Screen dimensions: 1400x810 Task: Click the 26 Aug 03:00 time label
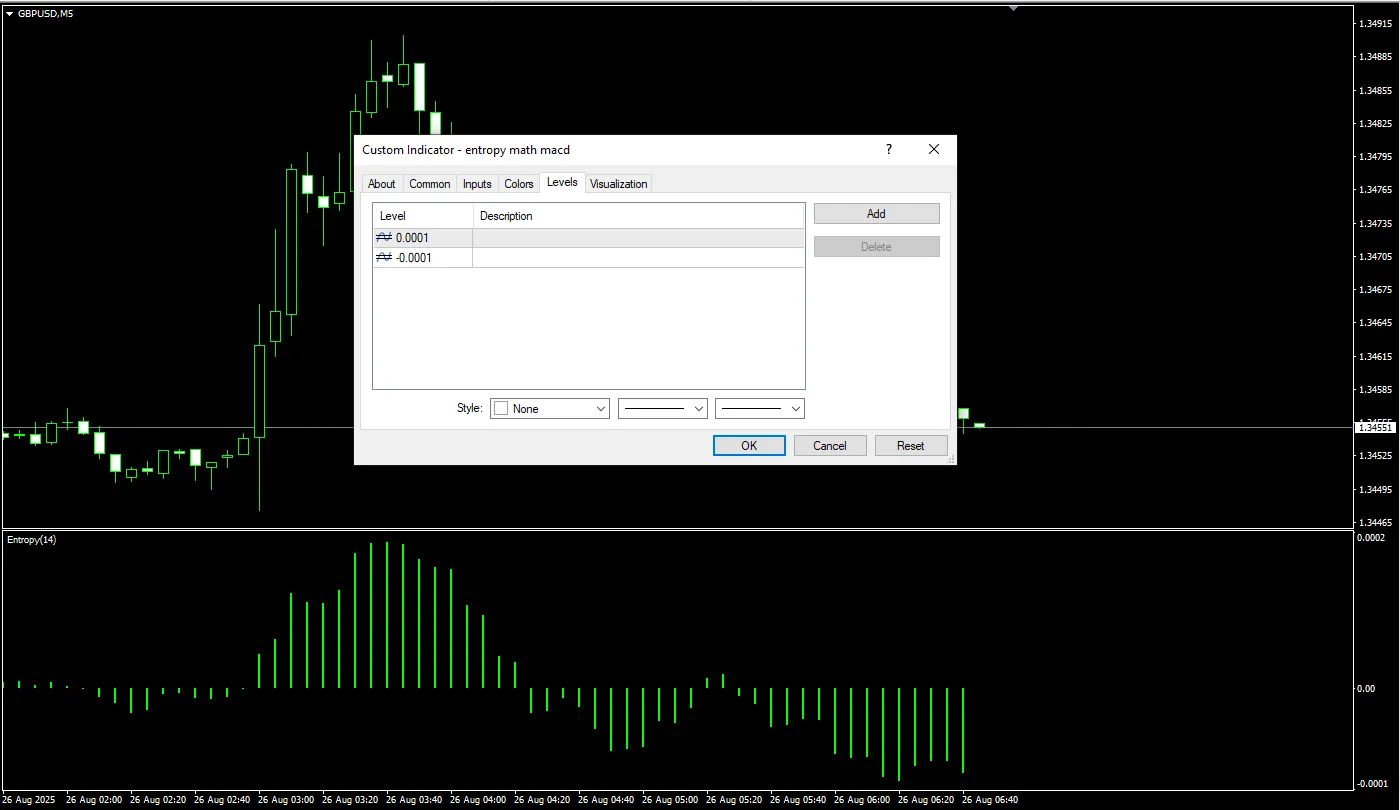285,800
